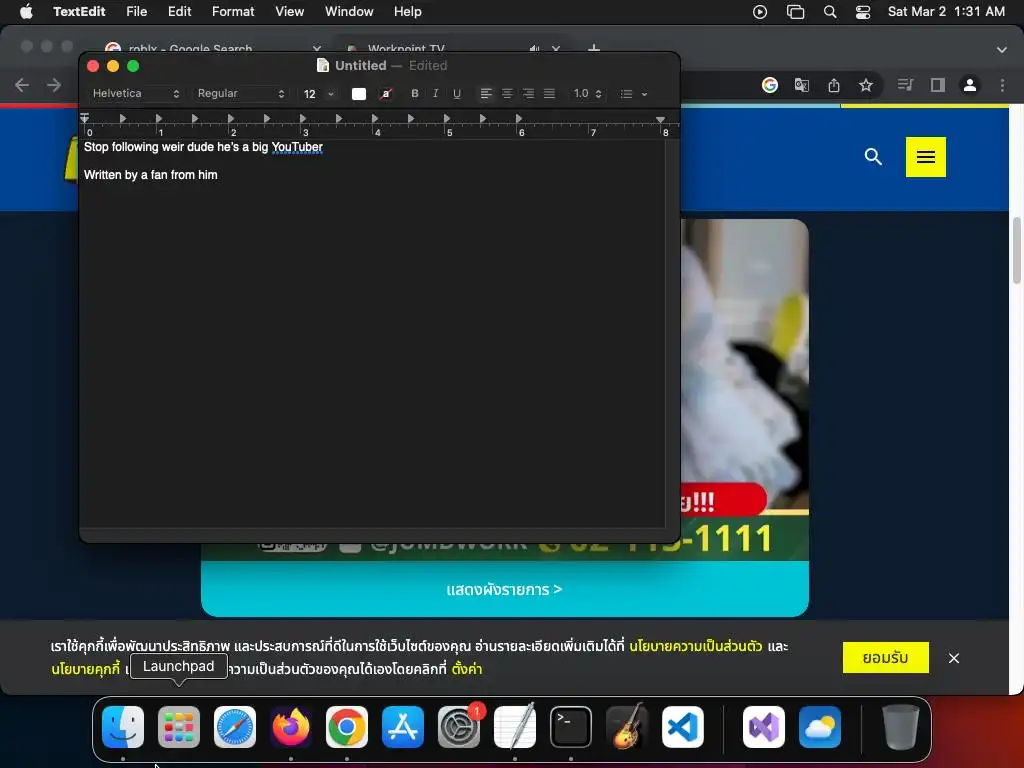Screen dimensions: 1024x768
Task: Toggle bold formatting in TextEdit
Action: (x=415, y=93)
